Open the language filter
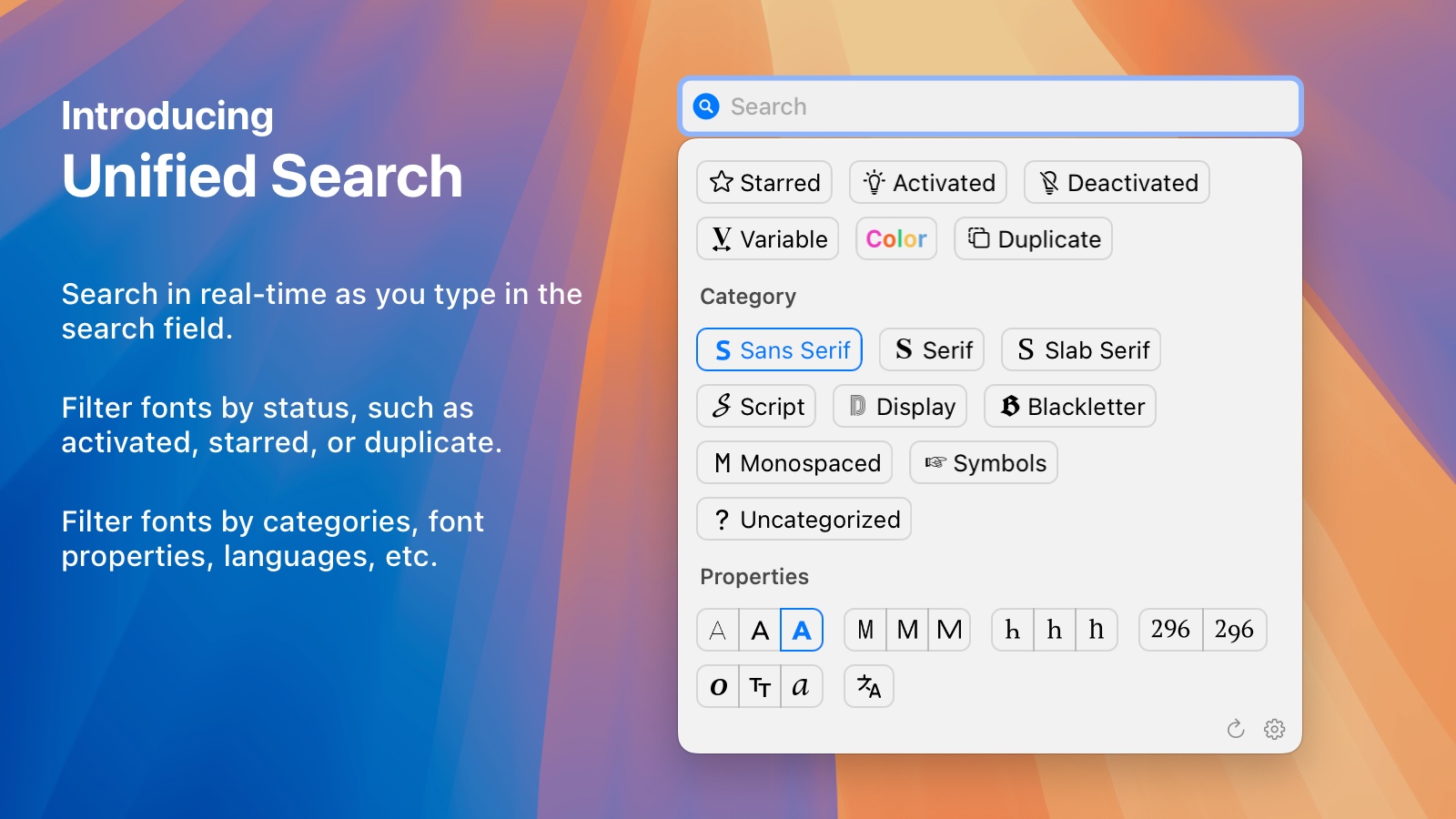1456x819 pixels. 869,687
